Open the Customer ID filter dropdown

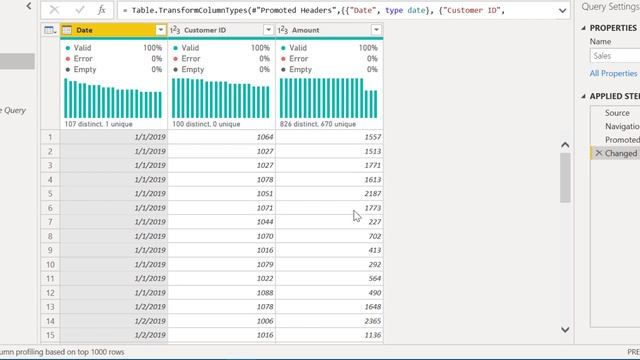coord(268,30)
